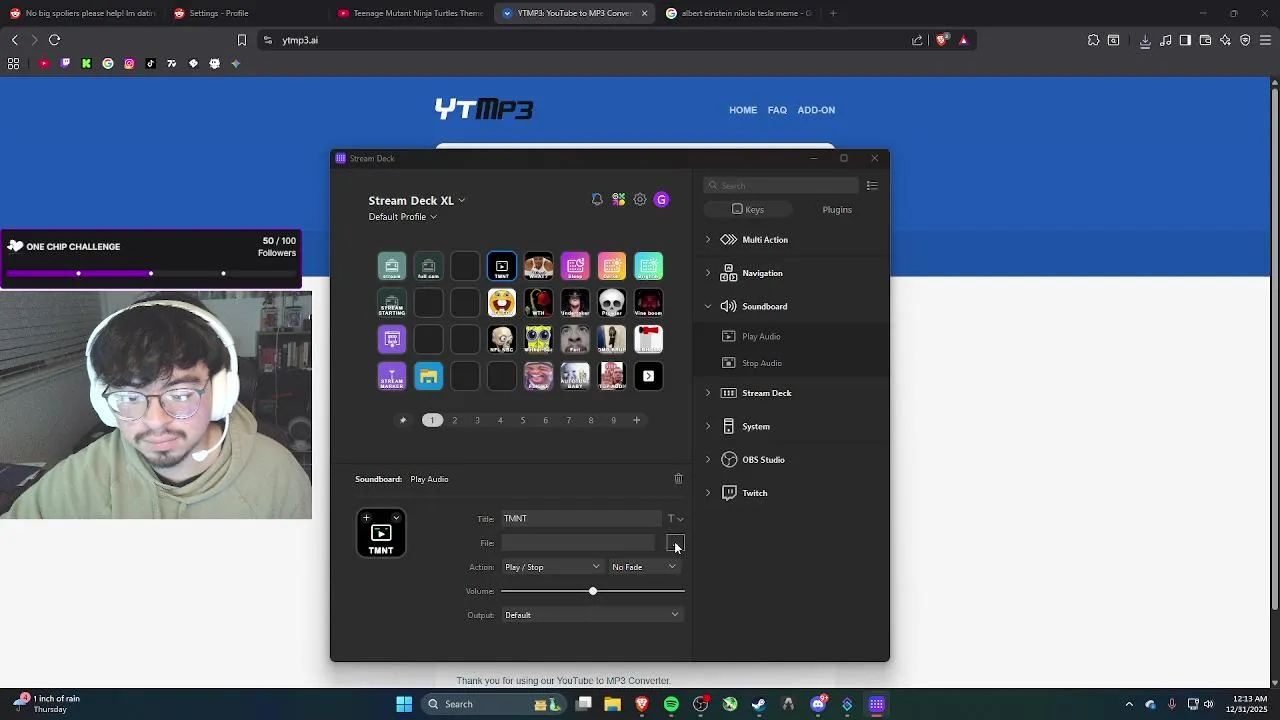Select the laughing emoji key

[x=502, y=303]
